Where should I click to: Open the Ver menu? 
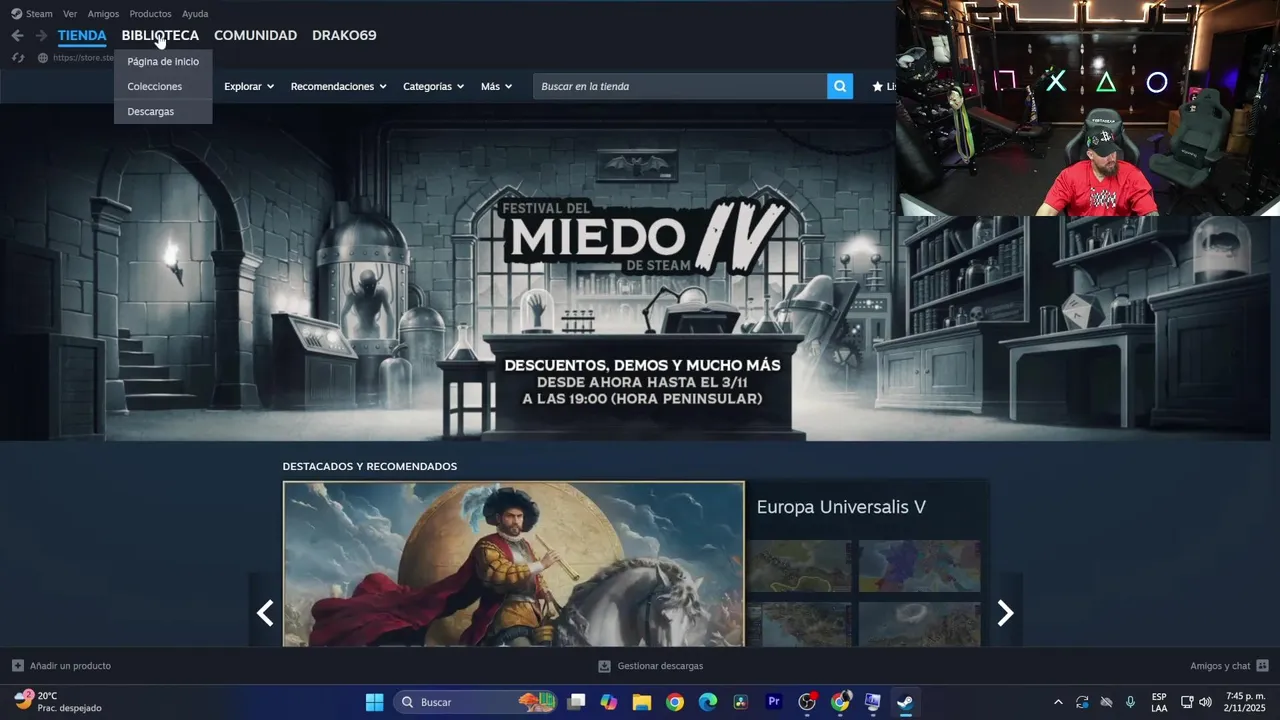[70, 14]
